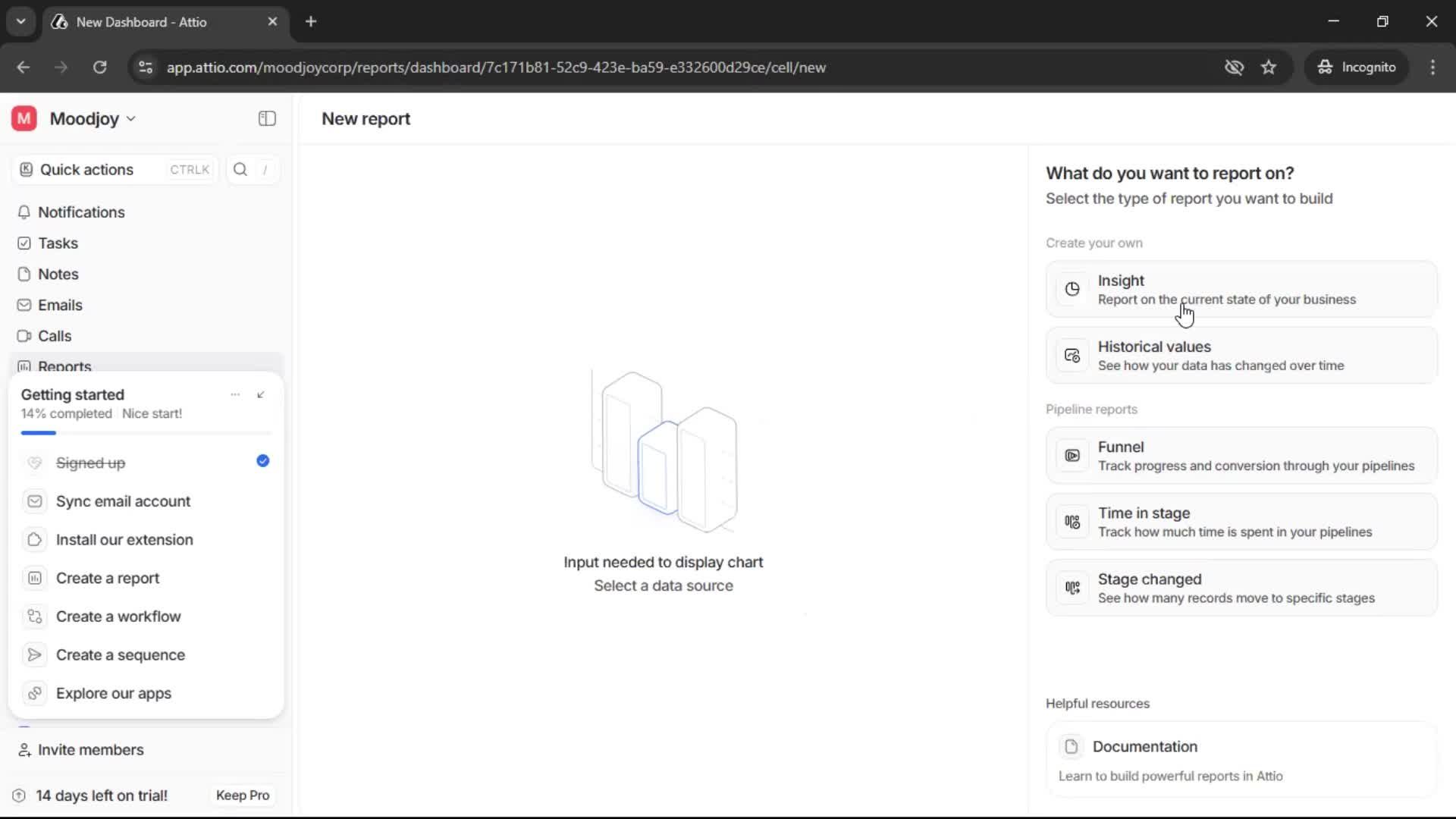Select the Funnel pipeline report icon
This screenshot has height=819, width=1456.
point(1072,456)
